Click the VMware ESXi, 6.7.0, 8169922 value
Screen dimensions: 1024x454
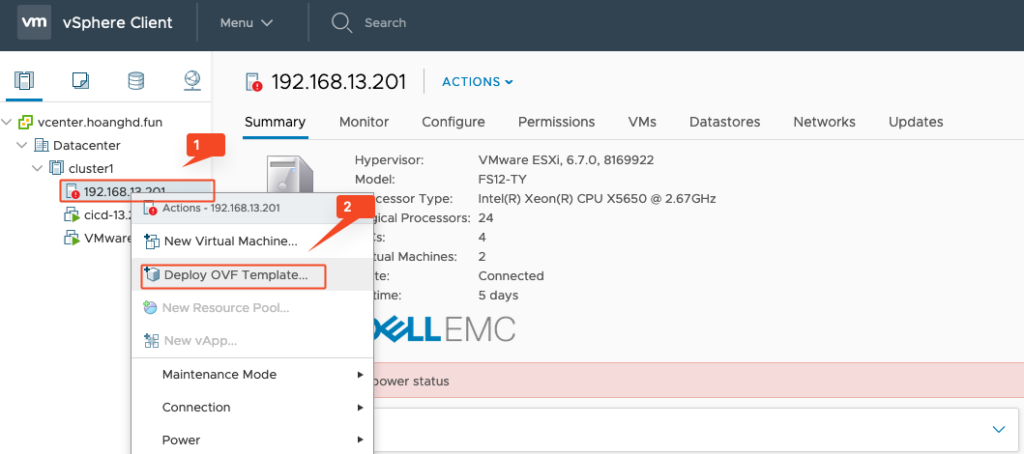pos(566,160)
